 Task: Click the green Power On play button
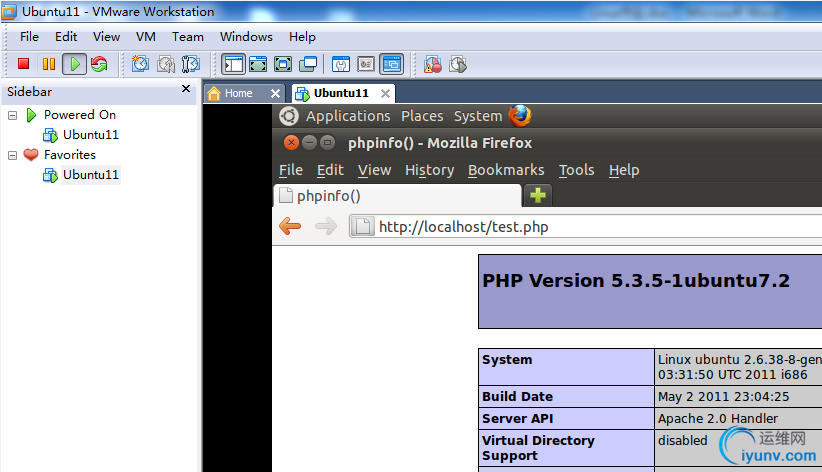click(x=74, y=64)
